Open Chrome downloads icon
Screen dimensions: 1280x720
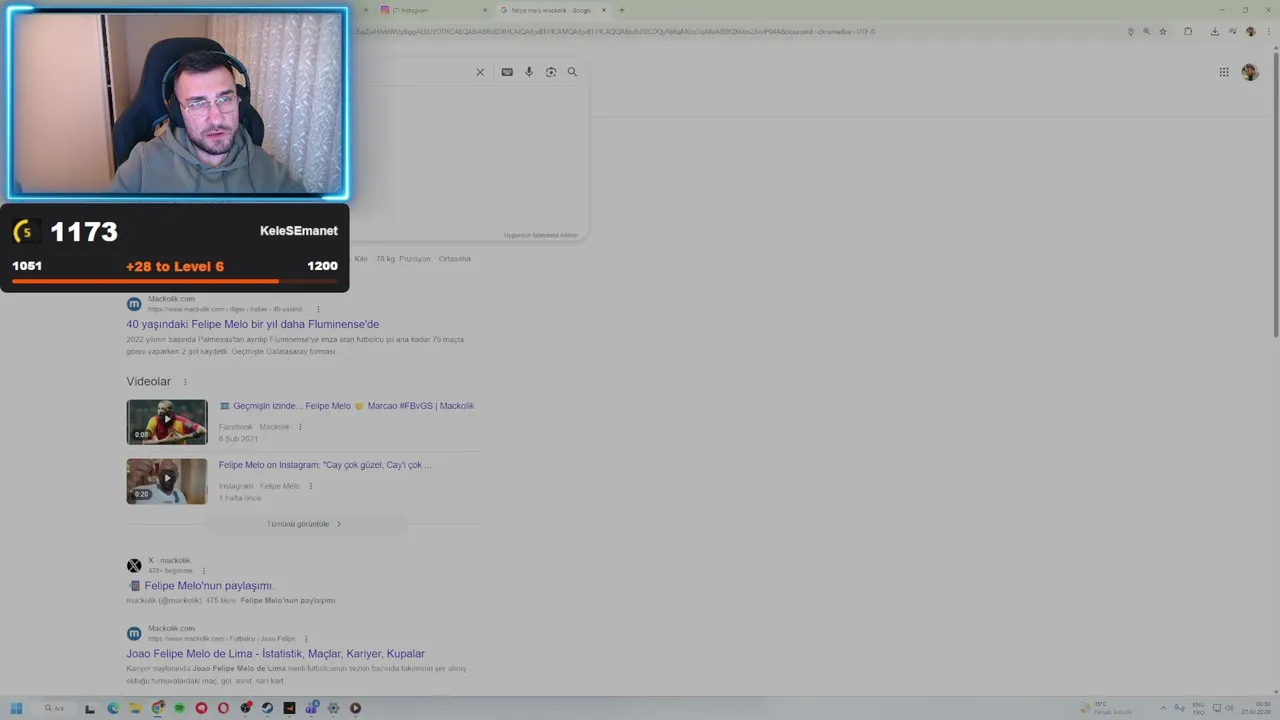point(1215,31)
